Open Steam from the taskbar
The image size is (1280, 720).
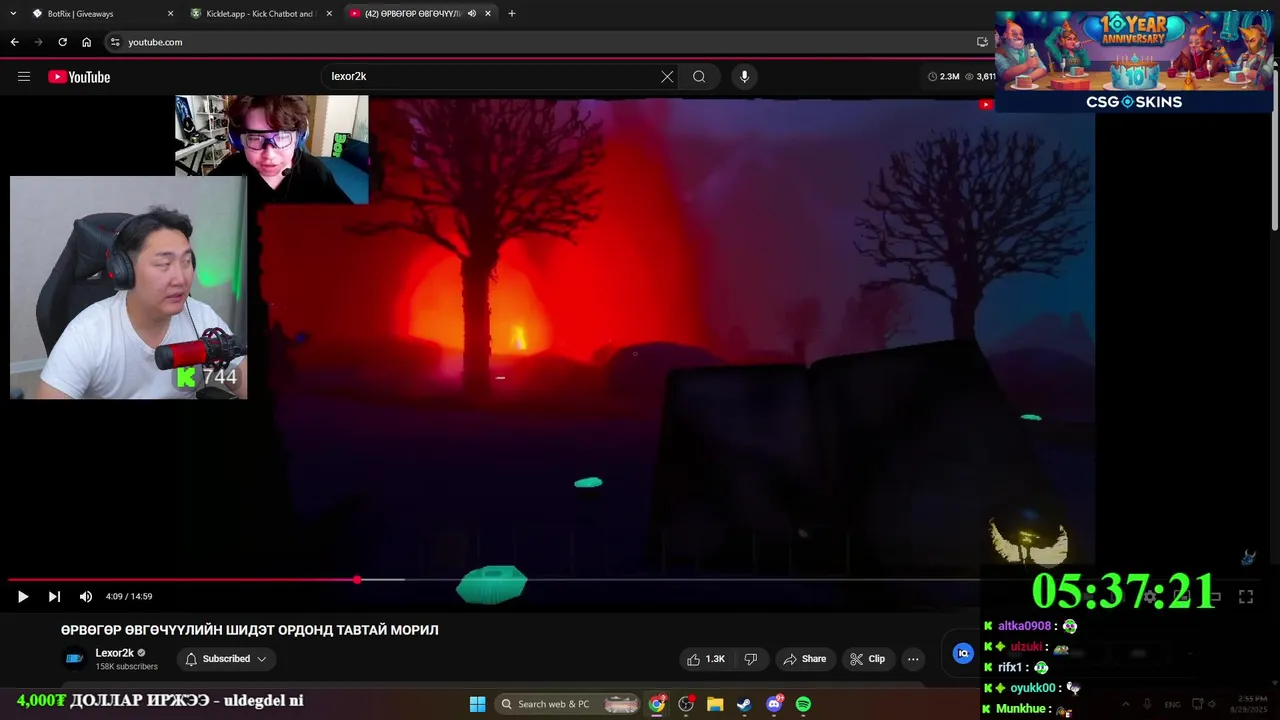click(744, 704)
